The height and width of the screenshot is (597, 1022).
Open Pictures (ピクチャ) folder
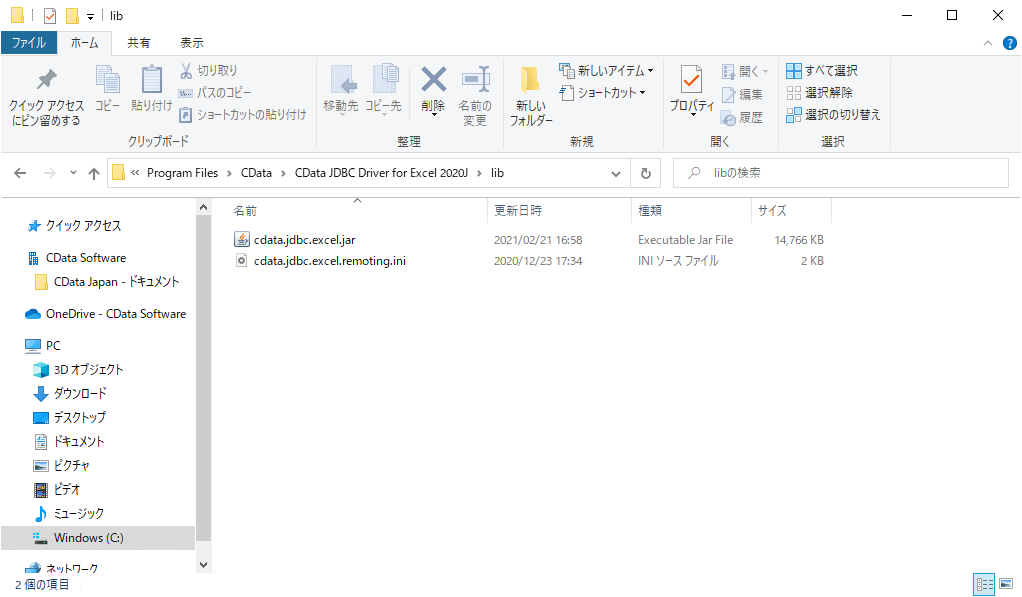[71, 465]
